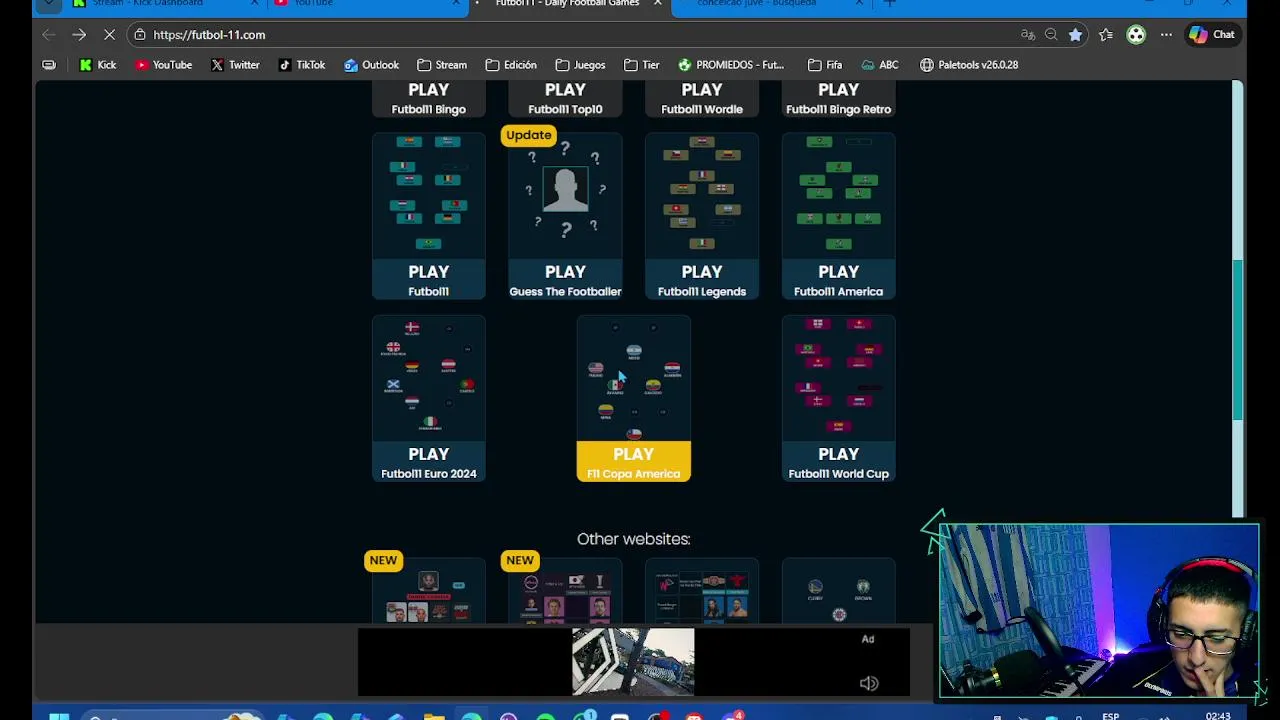This screenshot has height=720, width=1280.
Task: Click the translate page icon in address bar
Action: click(x=1028, y=35)
